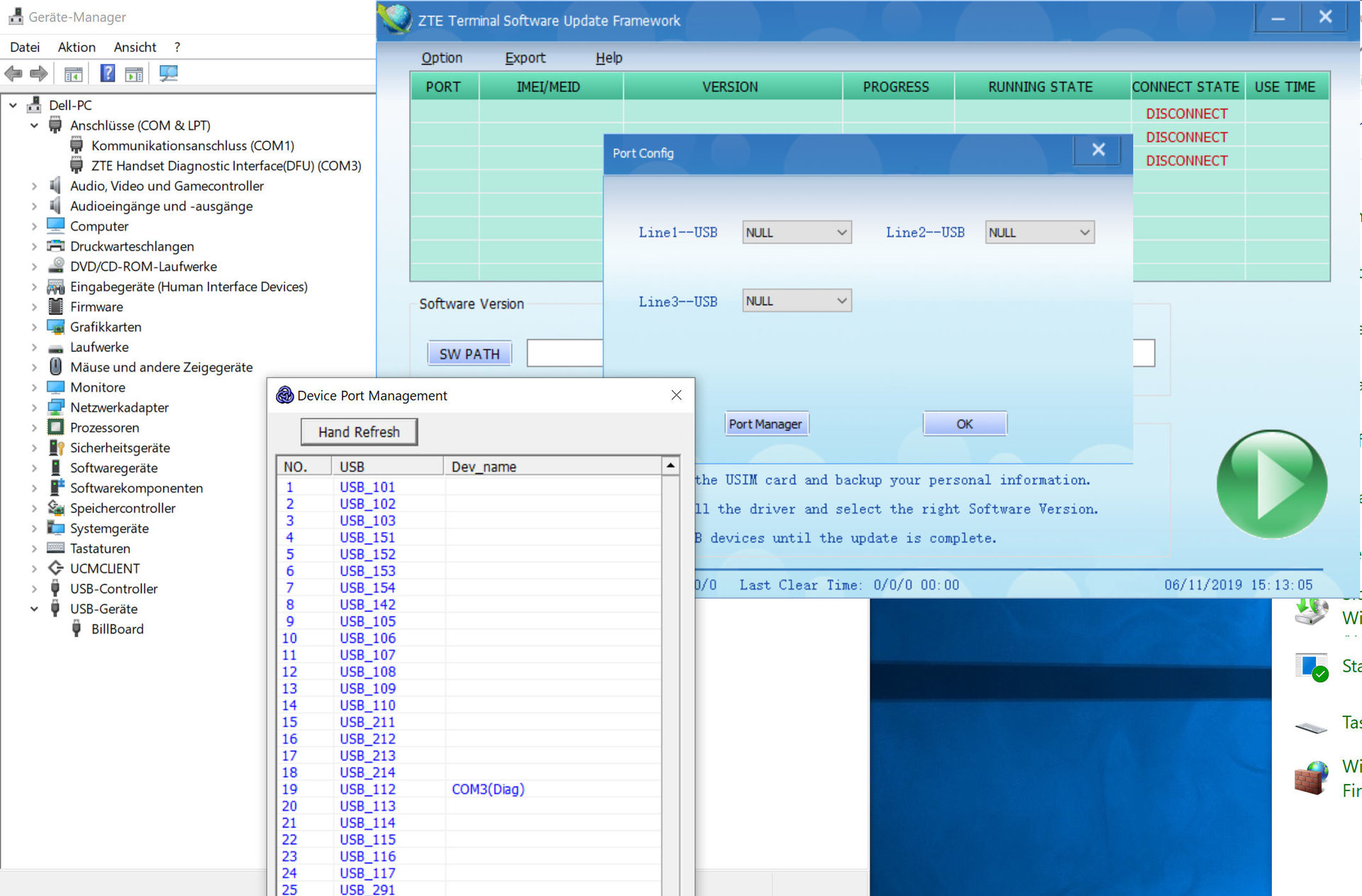Viewport: 1362px width, 896px height.
Task: Click the Device Port Management window icon
Action: tap(284, 395)
